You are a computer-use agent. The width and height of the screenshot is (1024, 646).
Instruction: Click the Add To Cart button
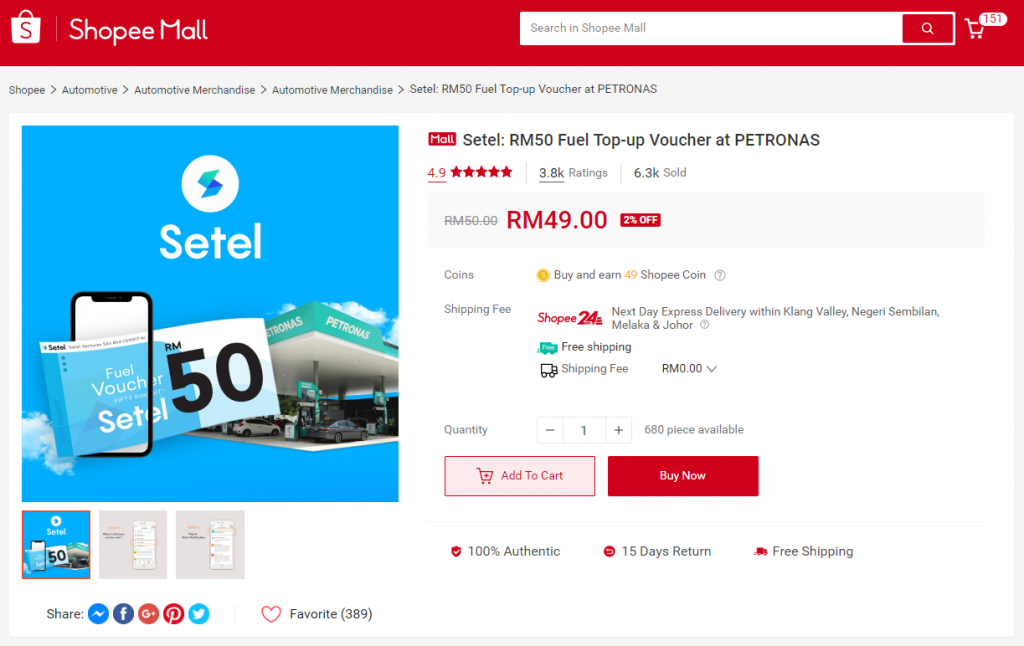pos(519,476)
